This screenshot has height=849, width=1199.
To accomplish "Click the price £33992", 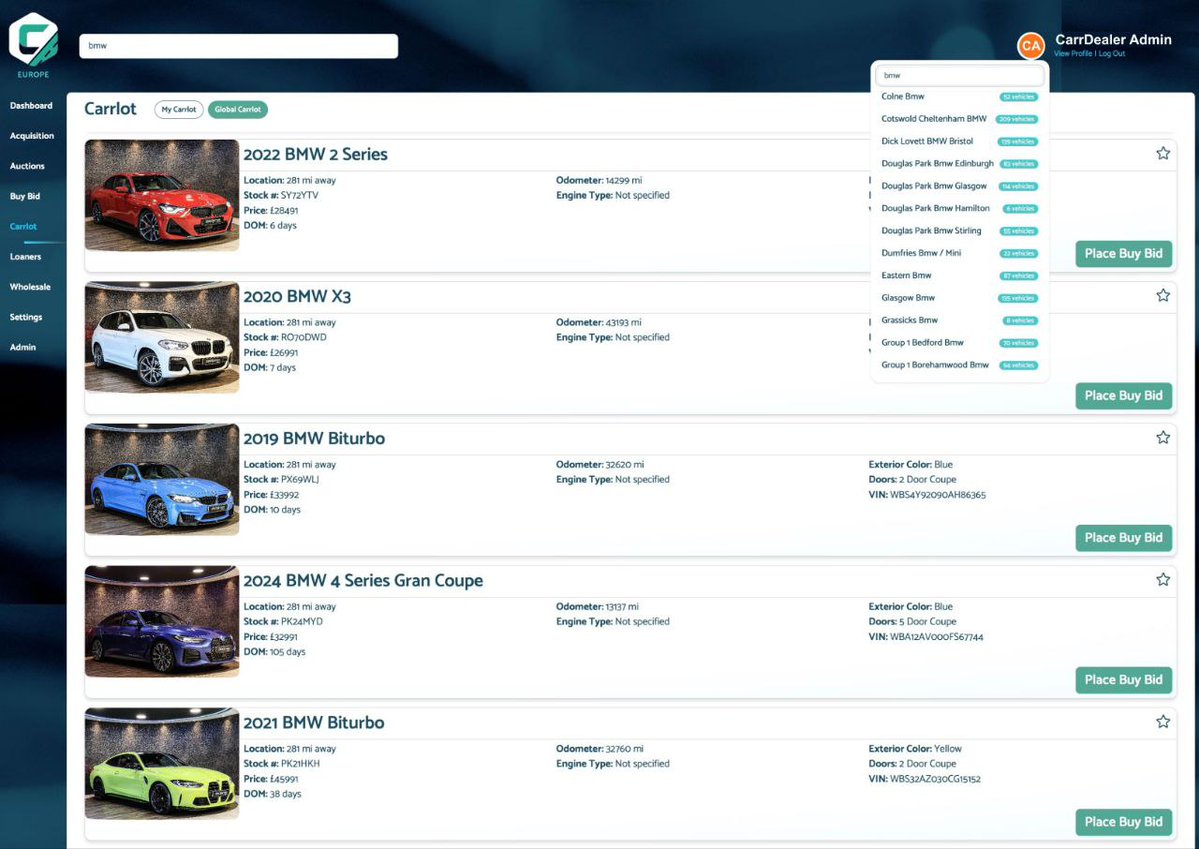I will (x=284, y=495).
